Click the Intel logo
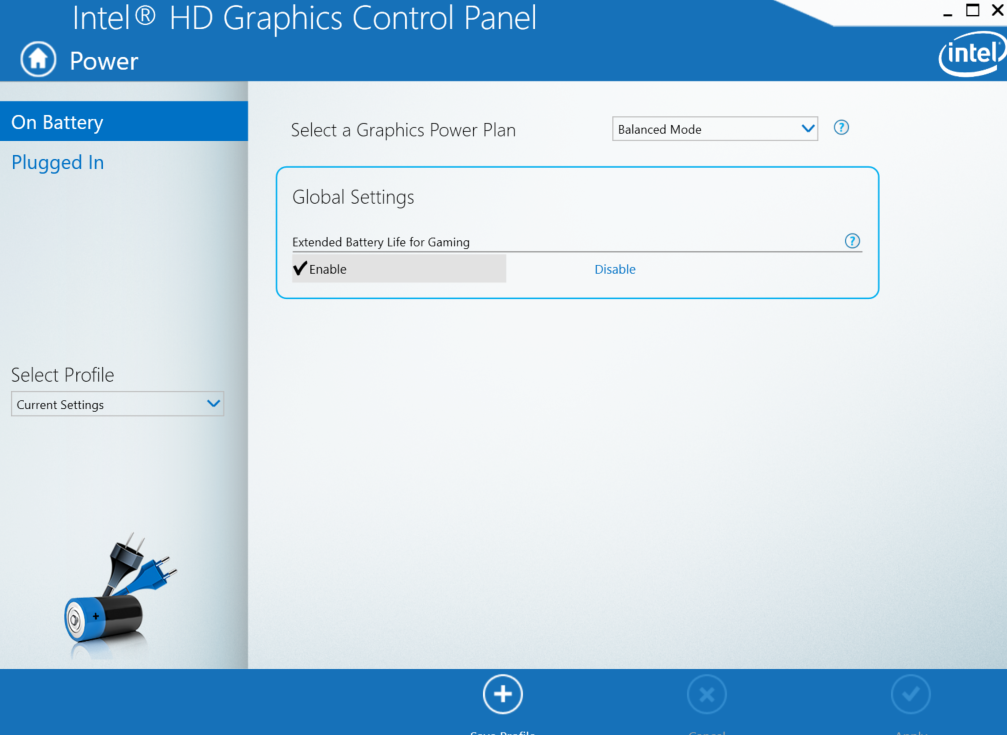The image size is (1007, 735). click(x=971, y=57)
